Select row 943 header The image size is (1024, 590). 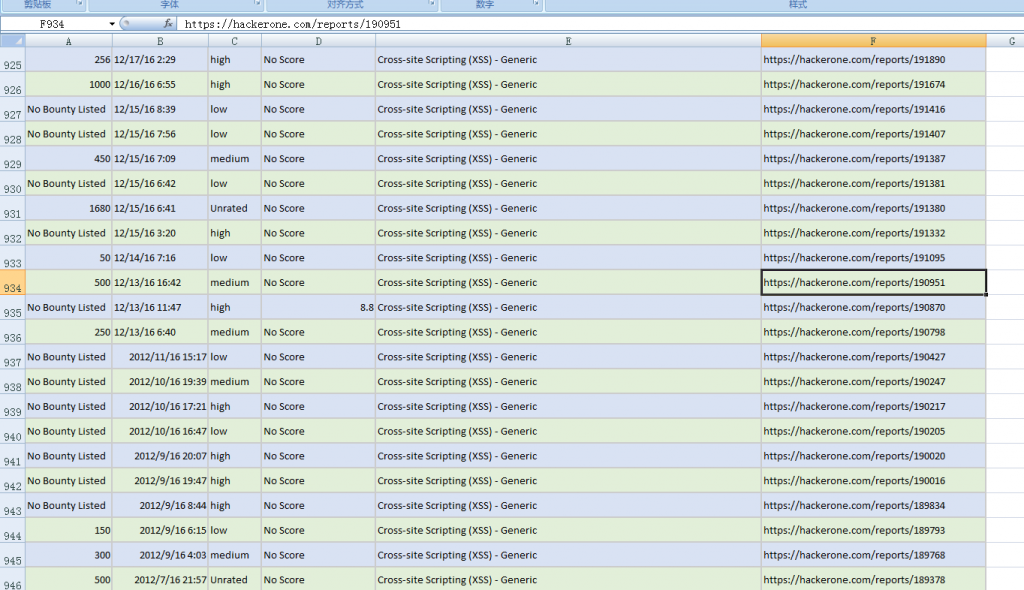click(x=12, y=506)
